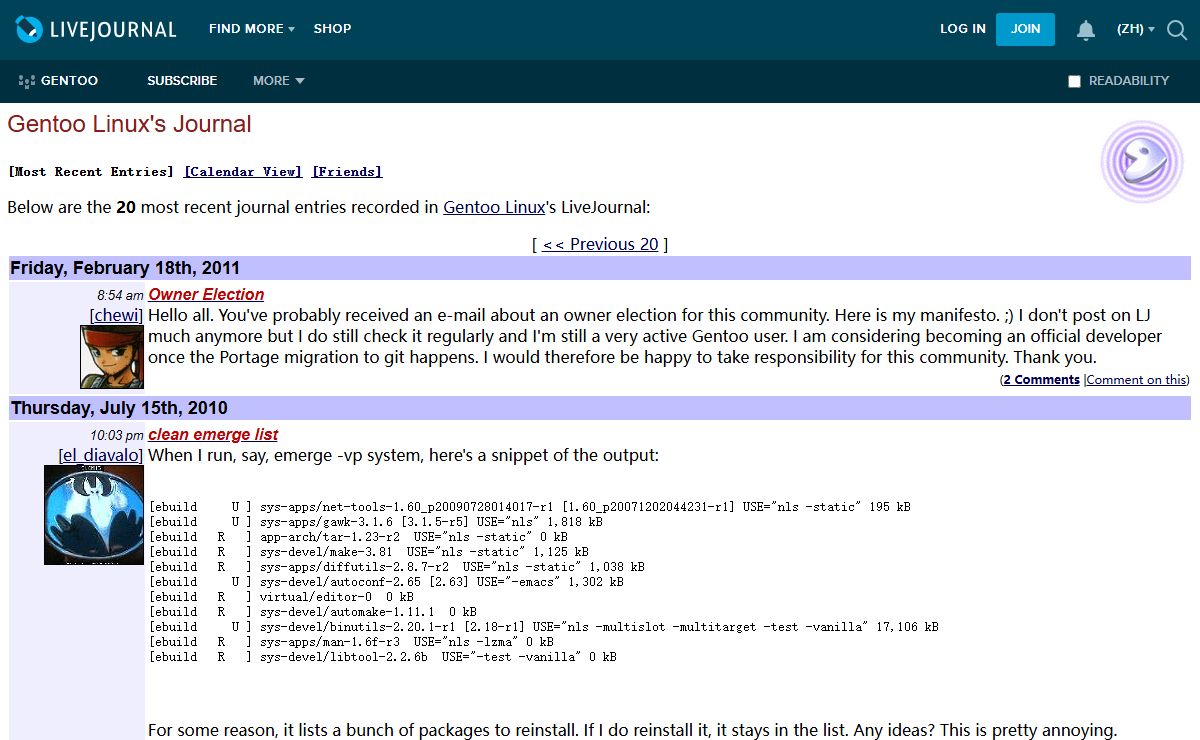Open the notifications bell icon
The width and height of the screenshot is (1200, 740).
[1086, 30]
